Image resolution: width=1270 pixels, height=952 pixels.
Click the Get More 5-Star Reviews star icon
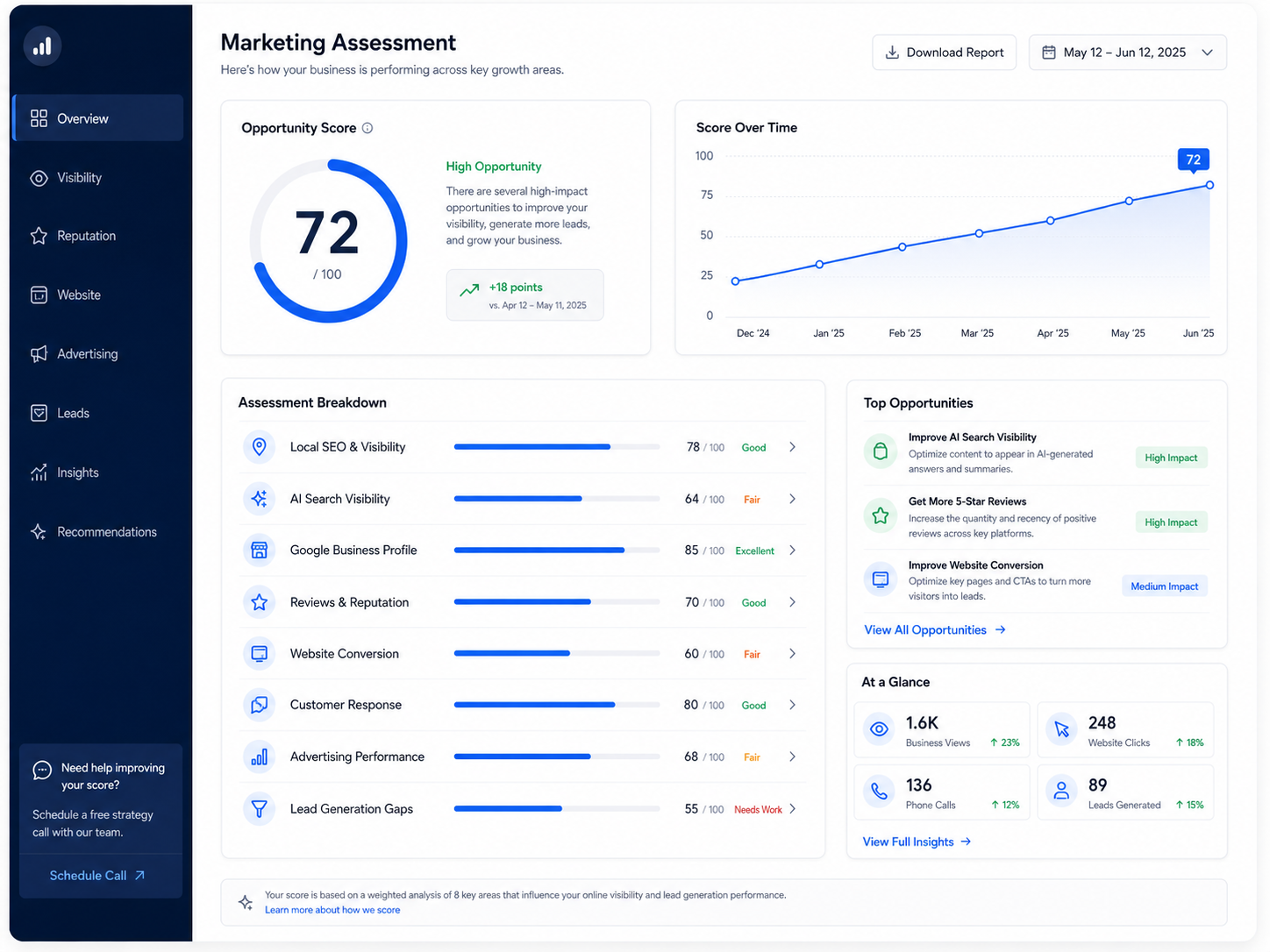(x=881, y=515)
